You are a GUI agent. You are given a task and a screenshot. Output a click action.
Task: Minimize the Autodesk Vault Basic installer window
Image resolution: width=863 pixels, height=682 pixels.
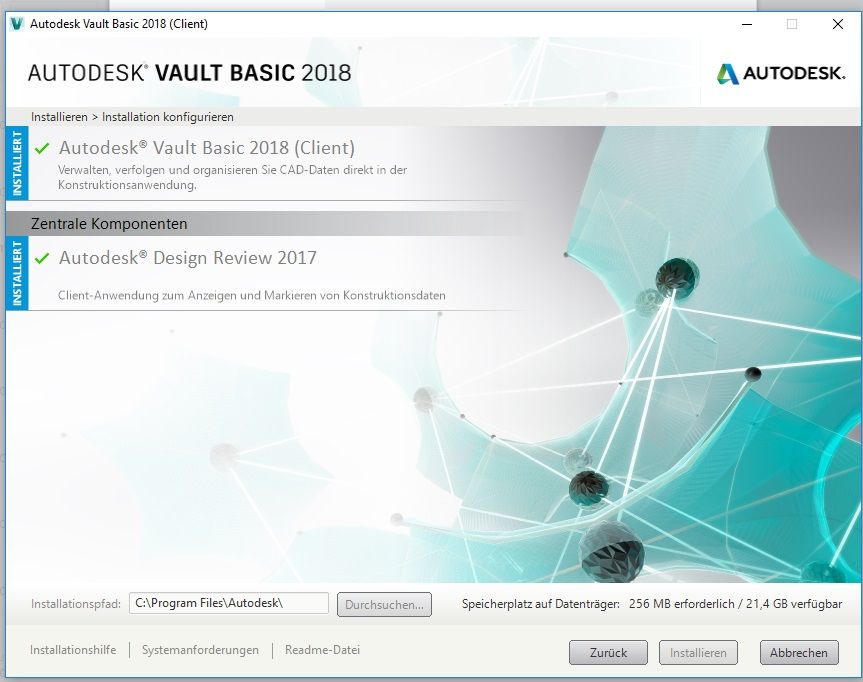[747, 24]
